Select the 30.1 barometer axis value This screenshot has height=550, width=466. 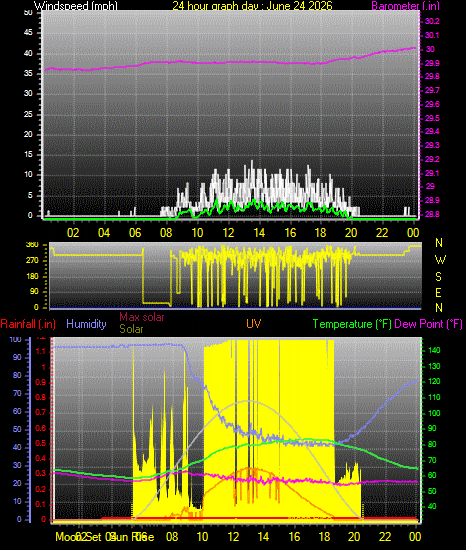pos(432,35)
